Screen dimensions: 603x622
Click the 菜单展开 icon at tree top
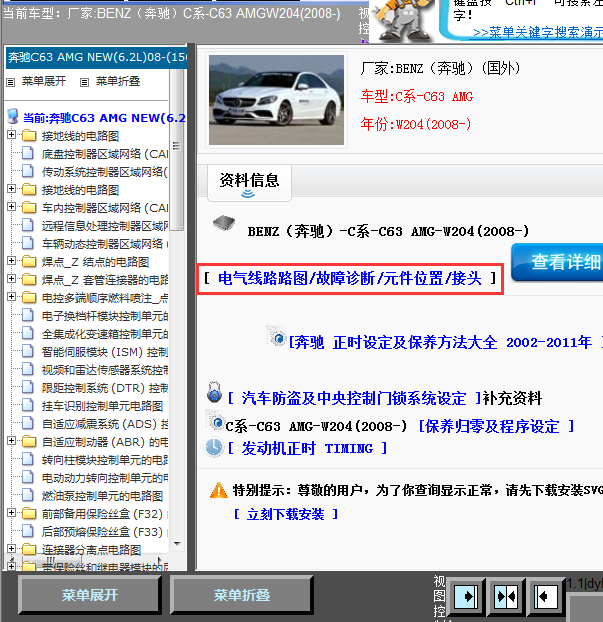pos(11,82)
